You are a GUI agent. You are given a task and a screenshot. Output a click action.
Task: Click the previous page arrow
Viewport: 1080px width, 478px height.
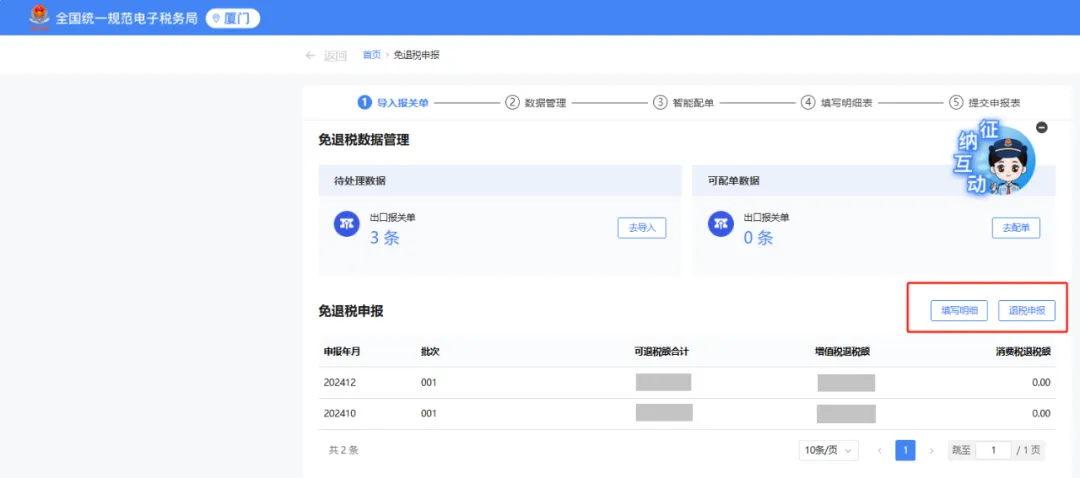tap(880, 450)
